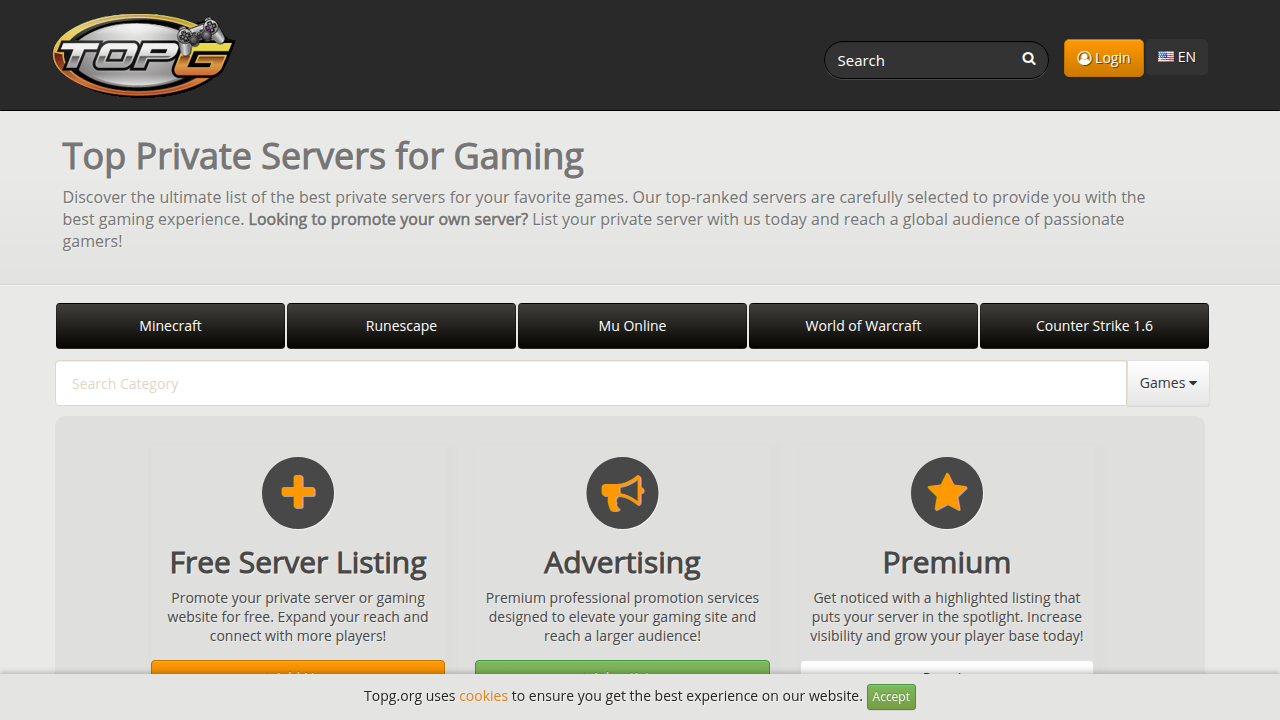Click into the Search Category field
1280x720 pixels.
(x=591, y=383)
